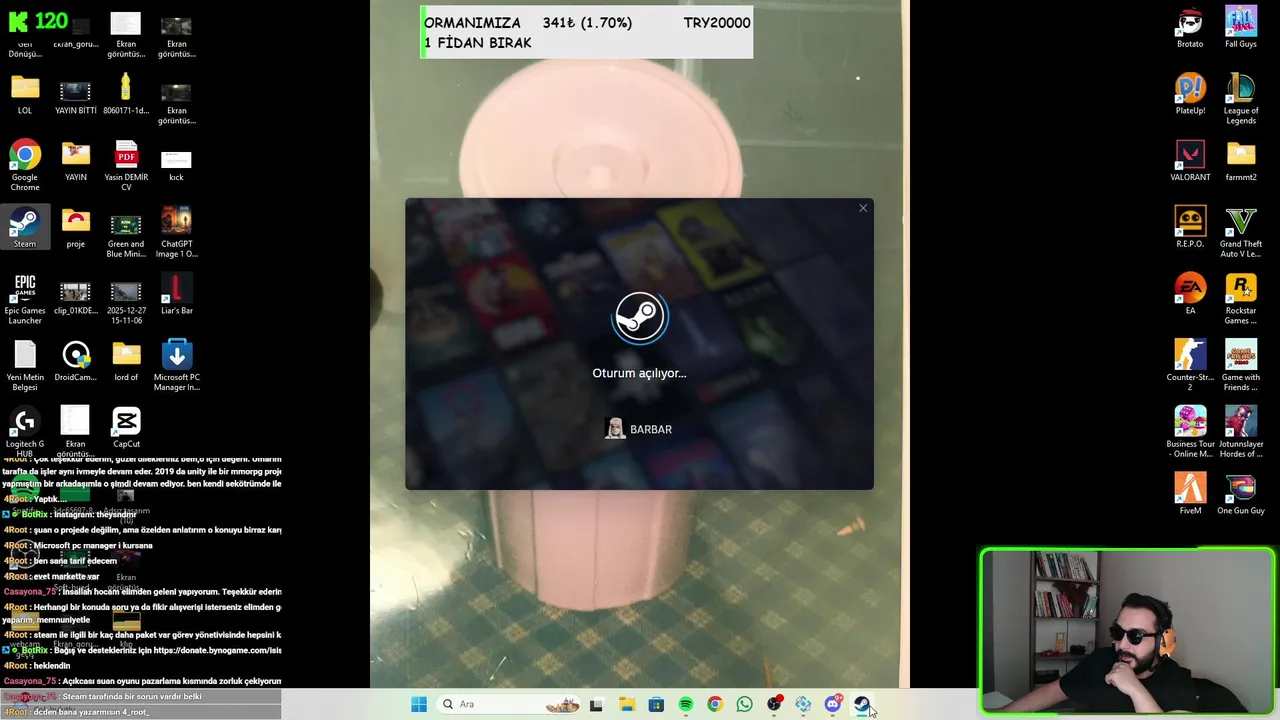Open Rockstar Games Launcher shortcut
The image size is (1280, 720).
[1241, 300]
